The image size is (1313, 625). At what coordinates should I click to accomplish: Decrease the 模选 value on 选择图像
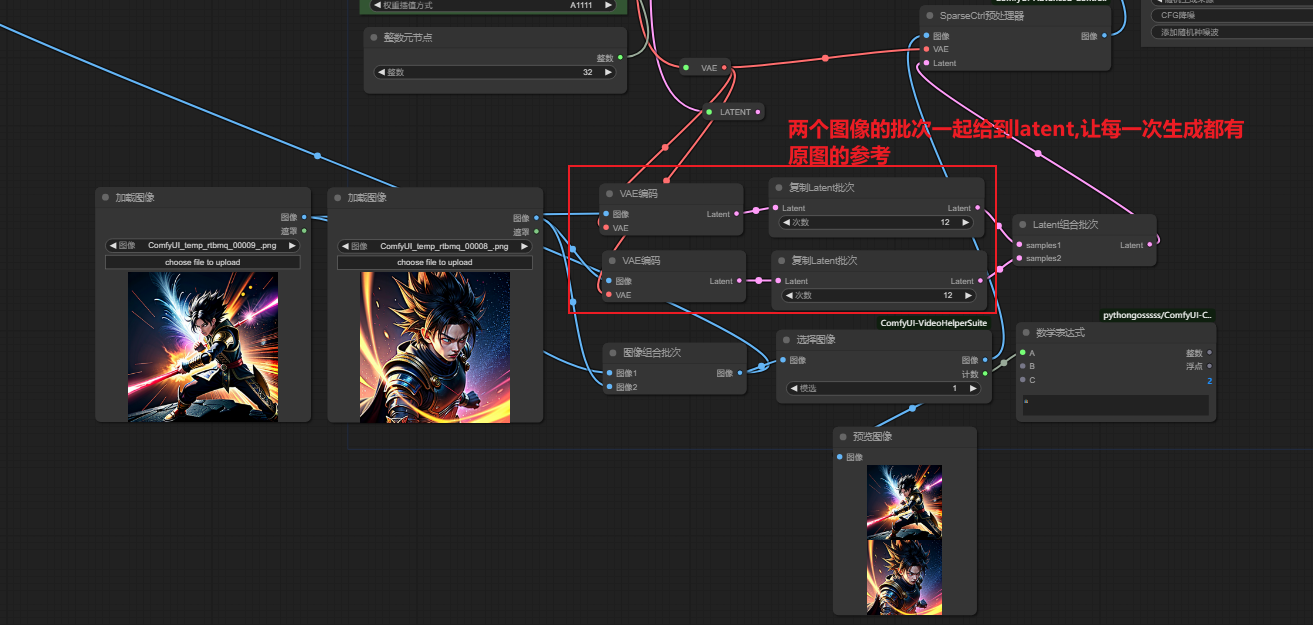(x=793, y=388)
